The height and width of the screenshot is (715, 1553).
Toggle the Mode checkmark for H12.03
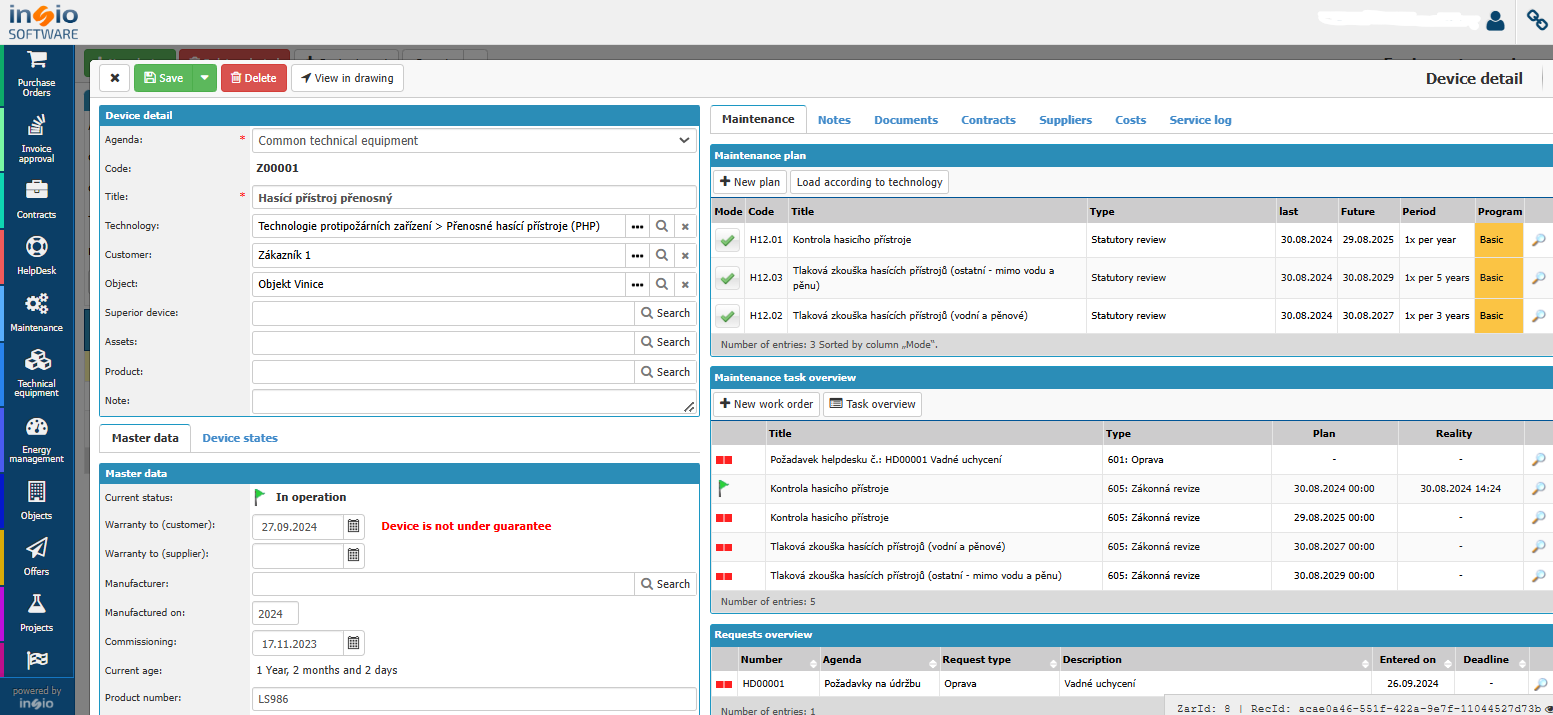pos(727,279)
